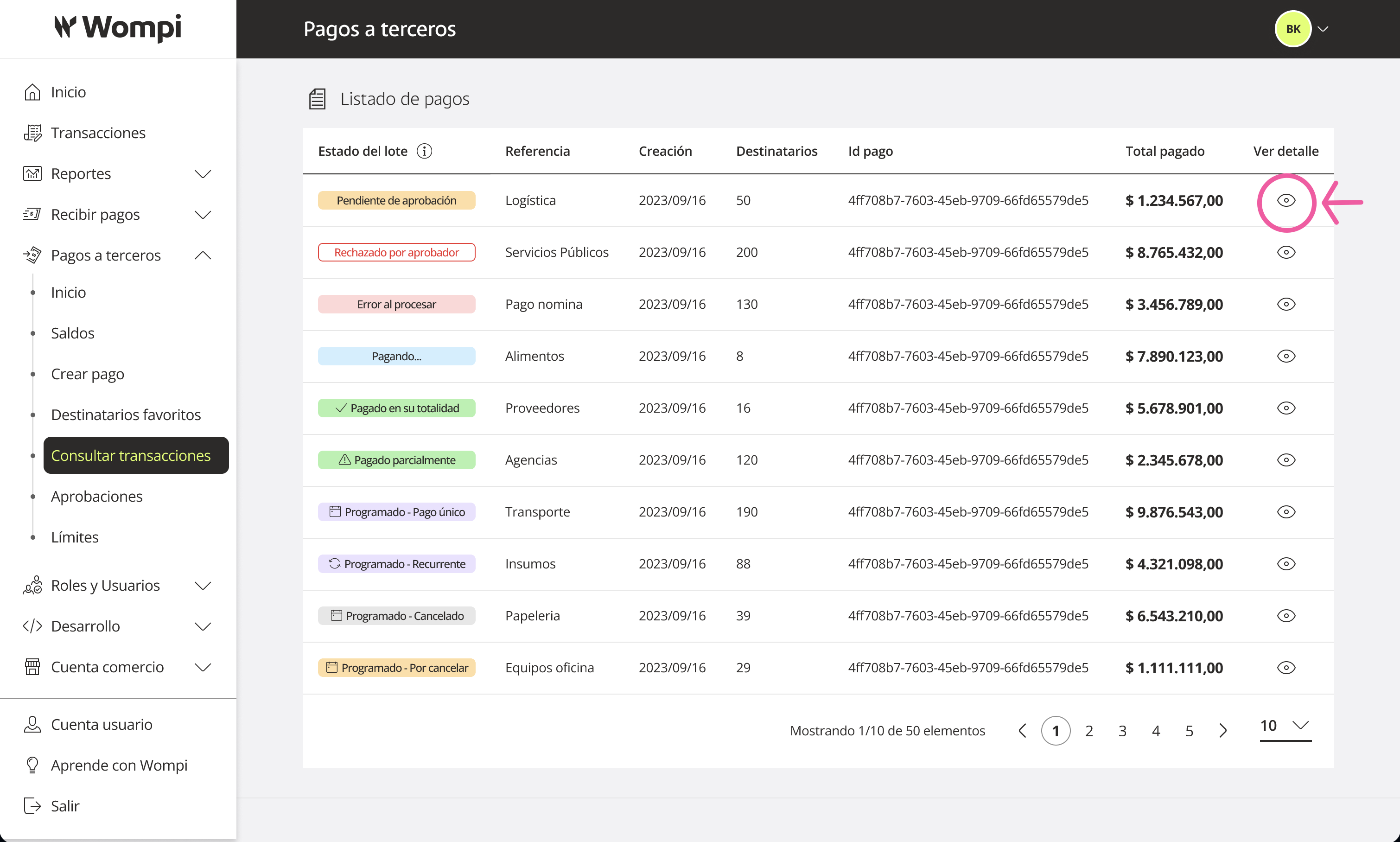
Task: Click the Roles y Usuarios icon
Action: pyautogui.click(x=32, y=585)
